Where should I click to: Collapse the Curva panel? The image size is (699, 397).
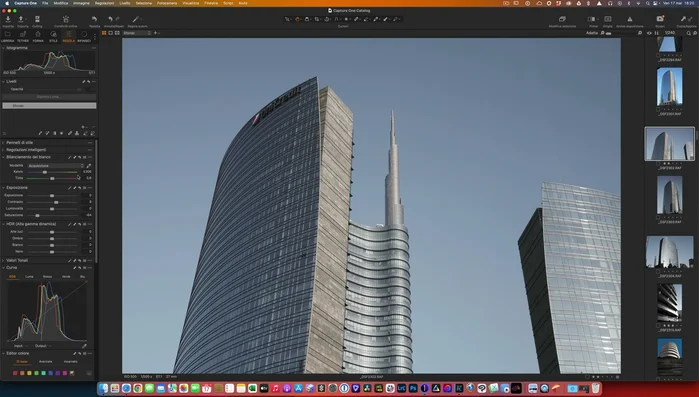pyautogui.click(x=4, y=268)
